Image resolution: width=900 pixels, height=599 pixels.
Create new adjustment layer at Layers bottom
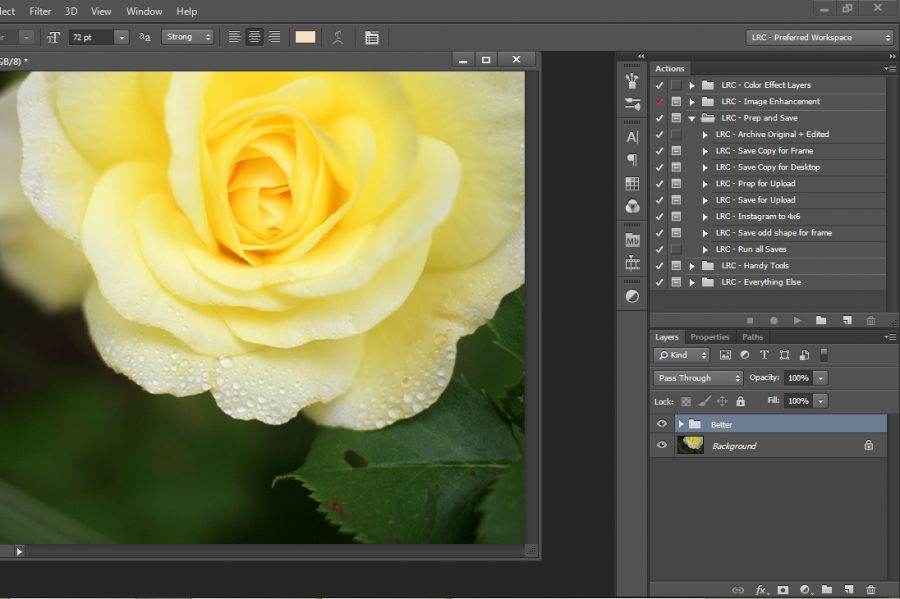(805, 589)
